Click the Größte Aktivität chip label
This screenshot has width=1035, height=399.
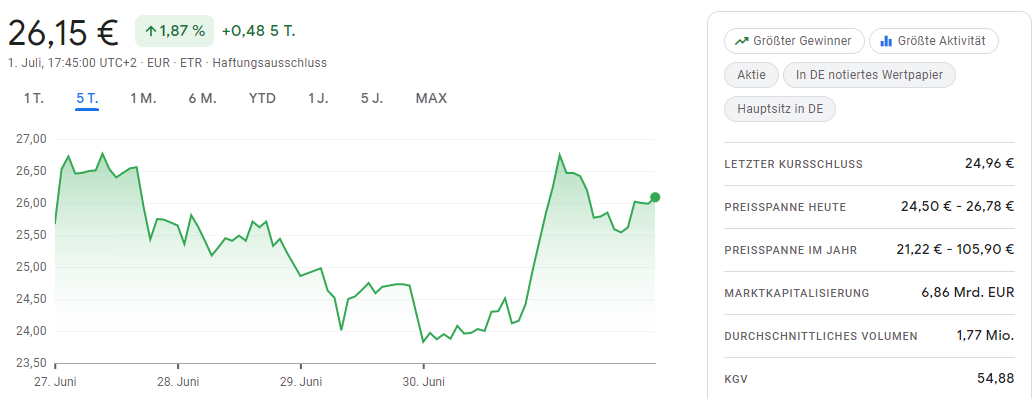point(941,41)
